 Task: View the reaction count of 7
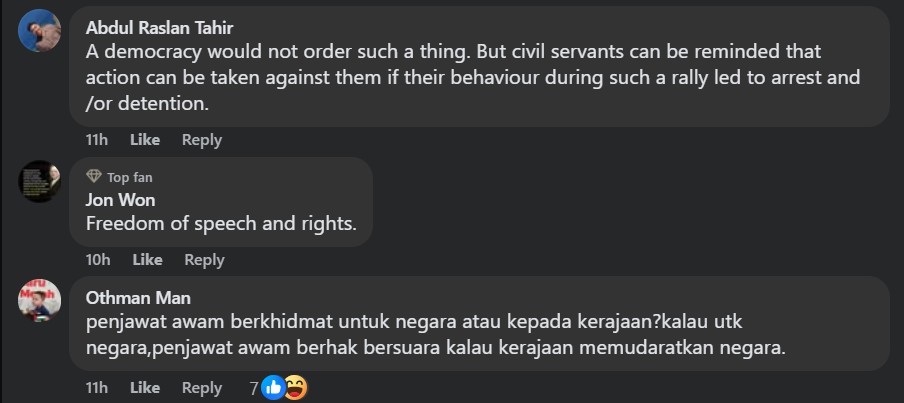tap(254, 389)
